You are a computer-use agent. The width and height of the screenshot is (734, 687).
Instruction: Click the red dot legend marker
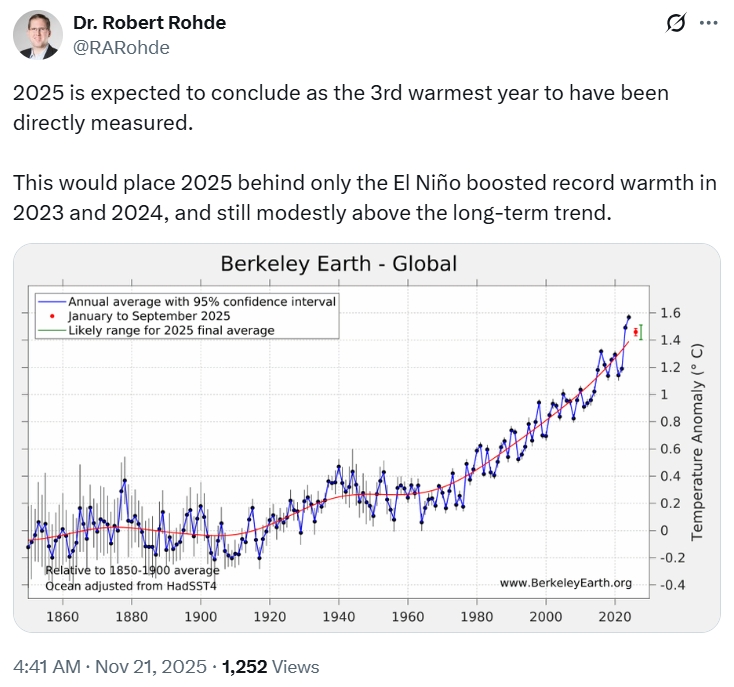click(48, 315)
